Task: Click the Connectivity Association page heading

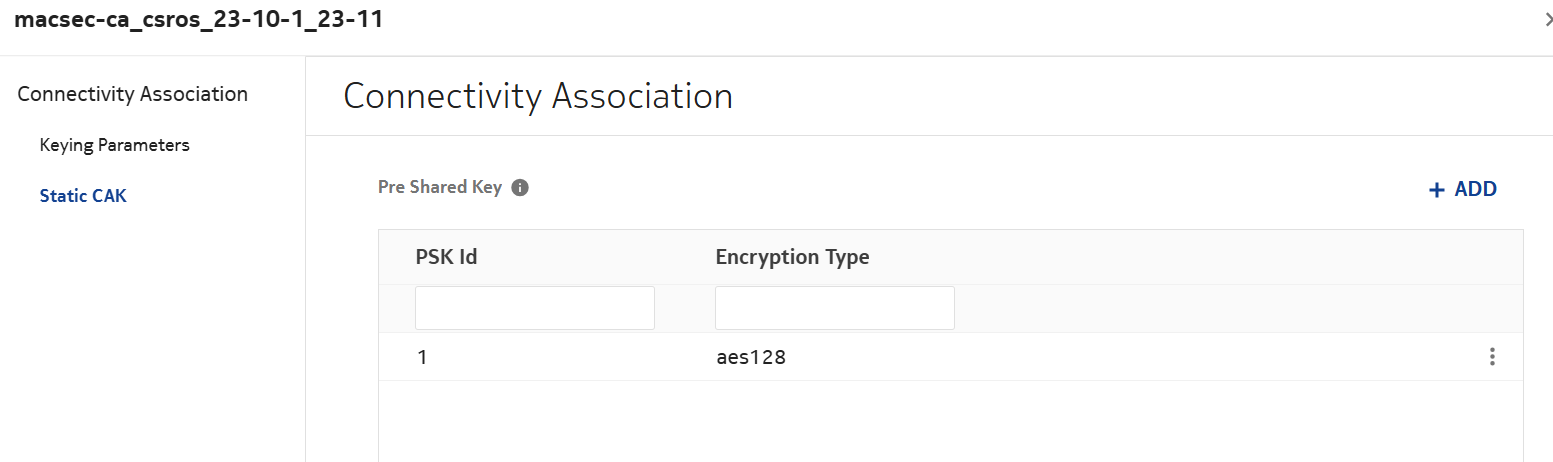Action: 538,96
